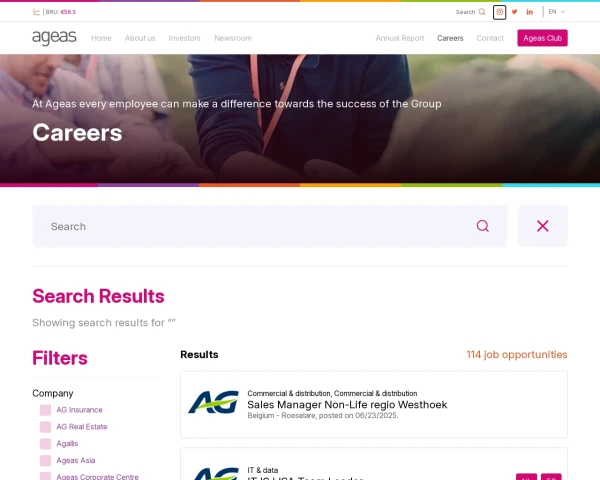Click the AG logo on Sales Manager card
600x480 pixels.
click(x=214, y=402)
